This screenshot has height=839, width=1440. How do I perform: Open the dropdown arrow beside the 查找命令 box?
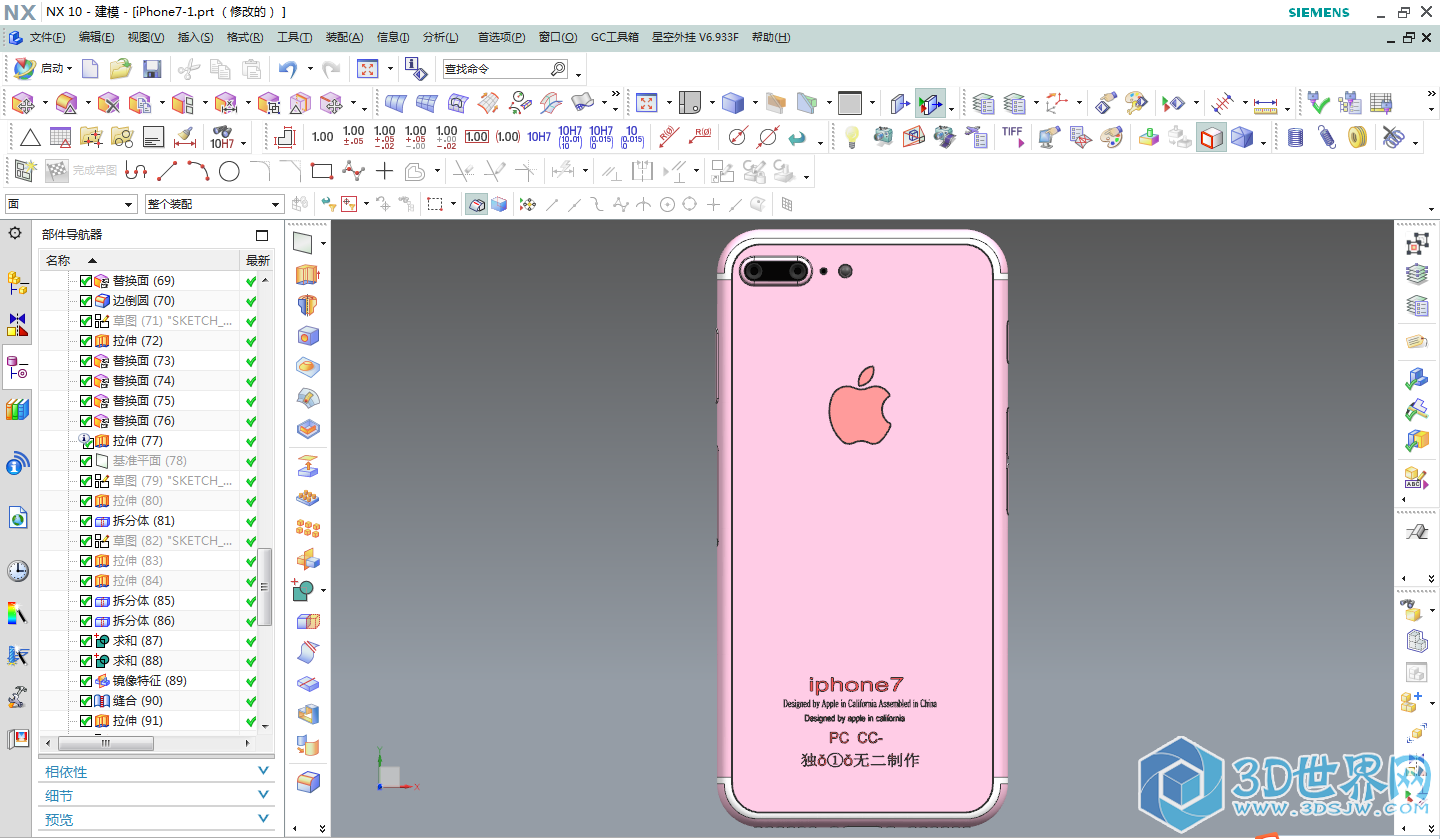click(578, 73)
